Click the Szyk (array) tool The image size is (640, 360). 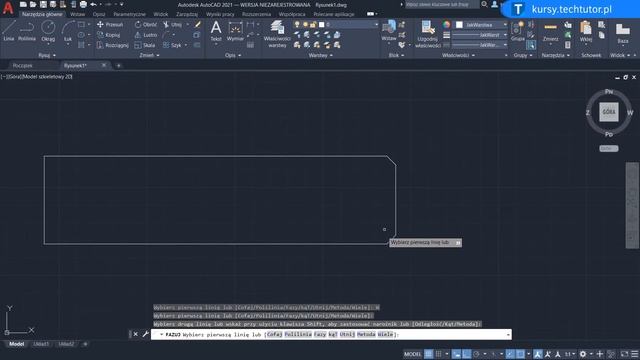coord(172,45)
